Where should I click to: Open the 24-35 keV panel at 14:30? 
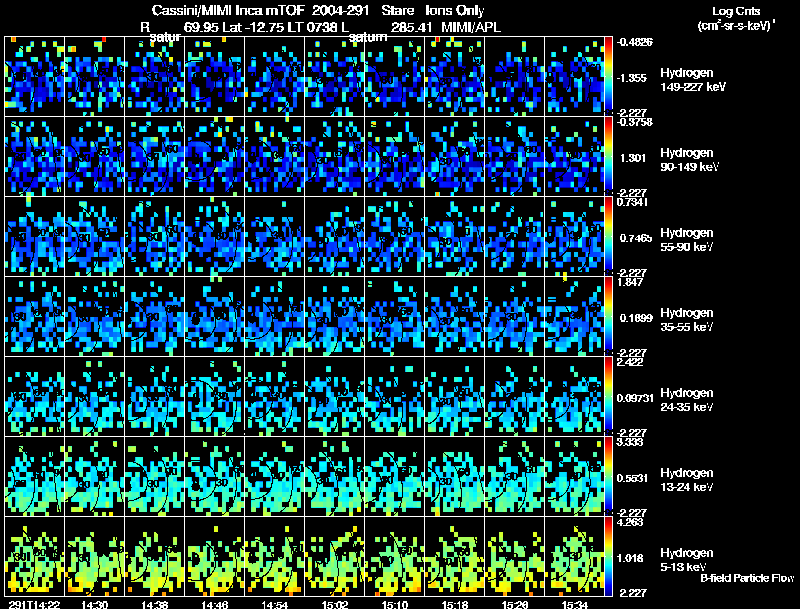click(x=94, y=396)
